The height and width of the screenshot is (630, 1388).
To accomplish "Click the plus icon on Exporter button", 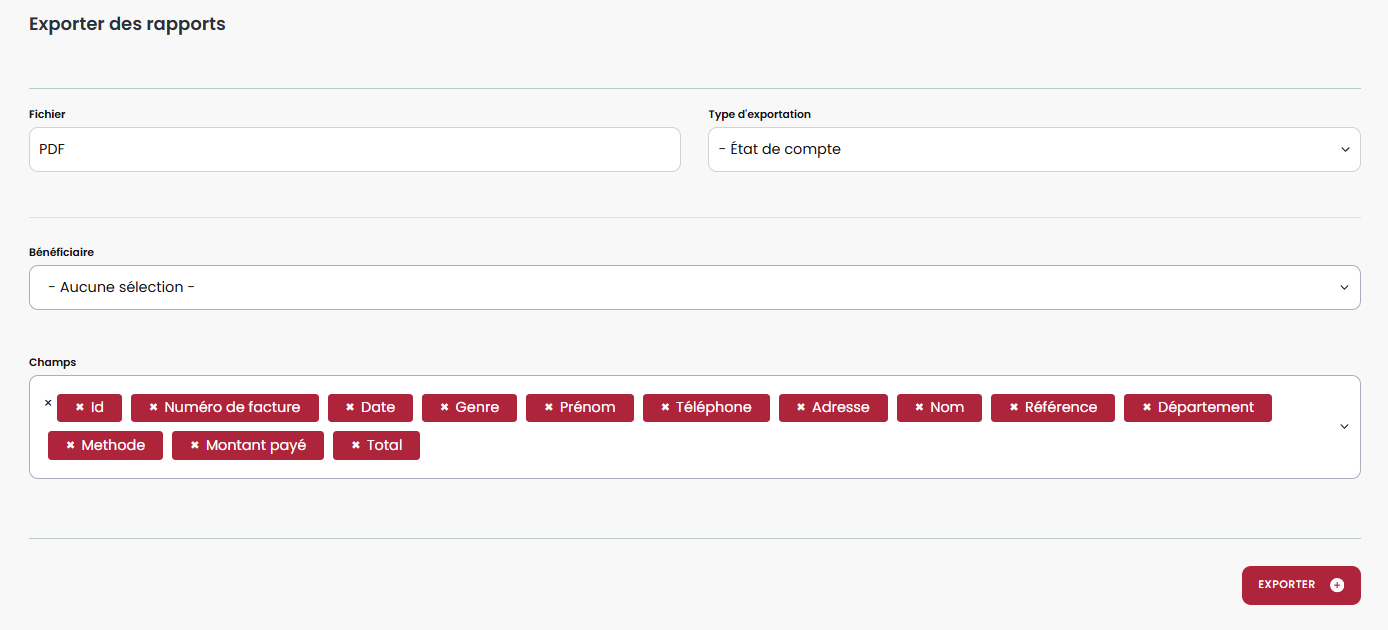I will (1337, 585).
